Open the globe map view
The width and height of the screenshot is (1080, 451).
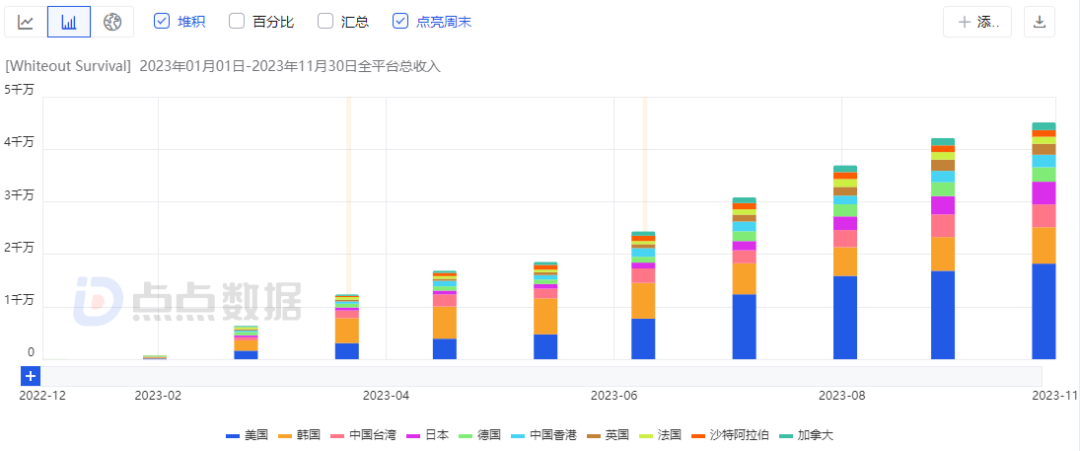click(x=112, y=22)
